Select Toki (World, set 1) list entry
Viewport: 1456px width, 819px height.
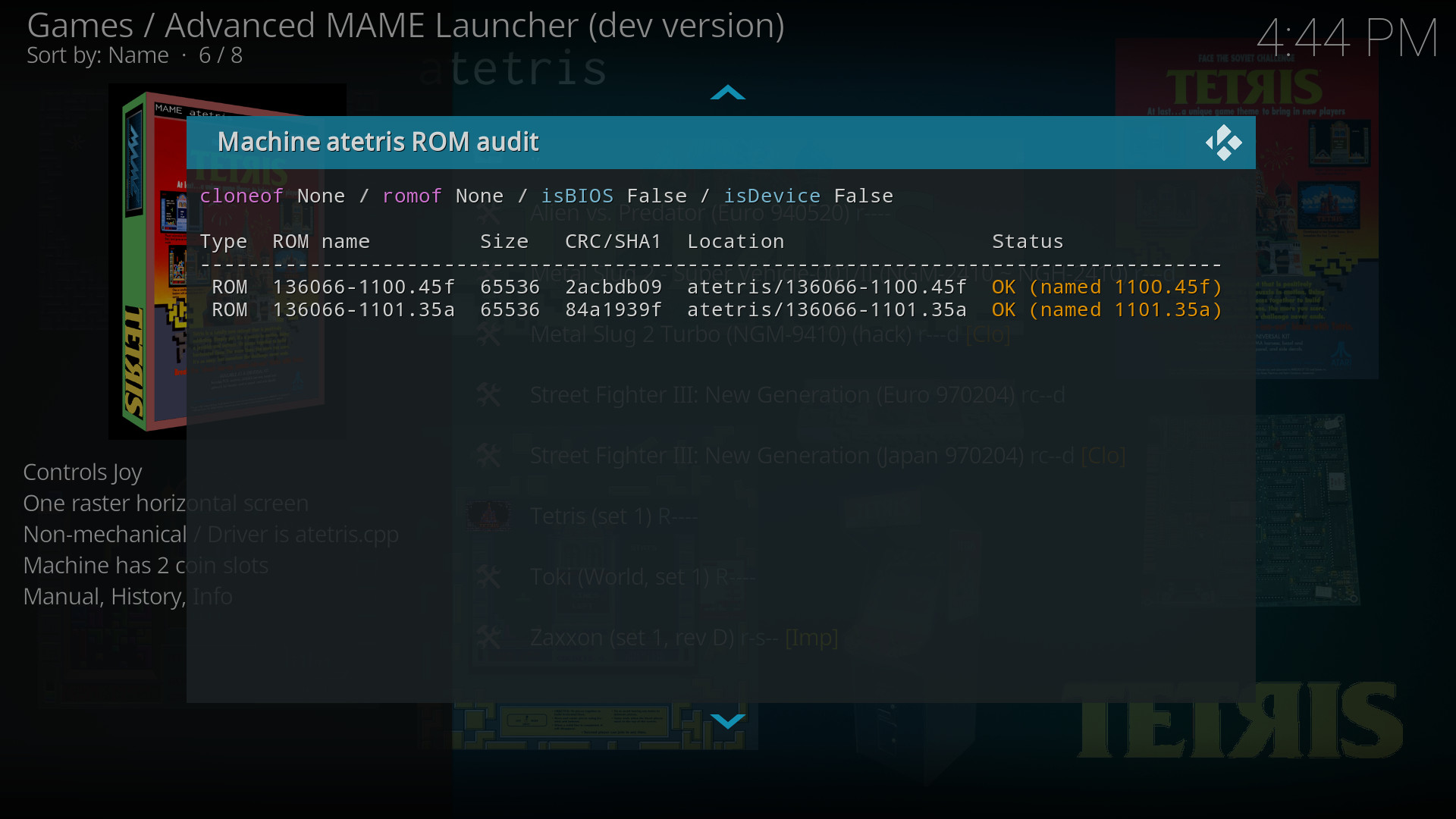[x=641, y=577]
